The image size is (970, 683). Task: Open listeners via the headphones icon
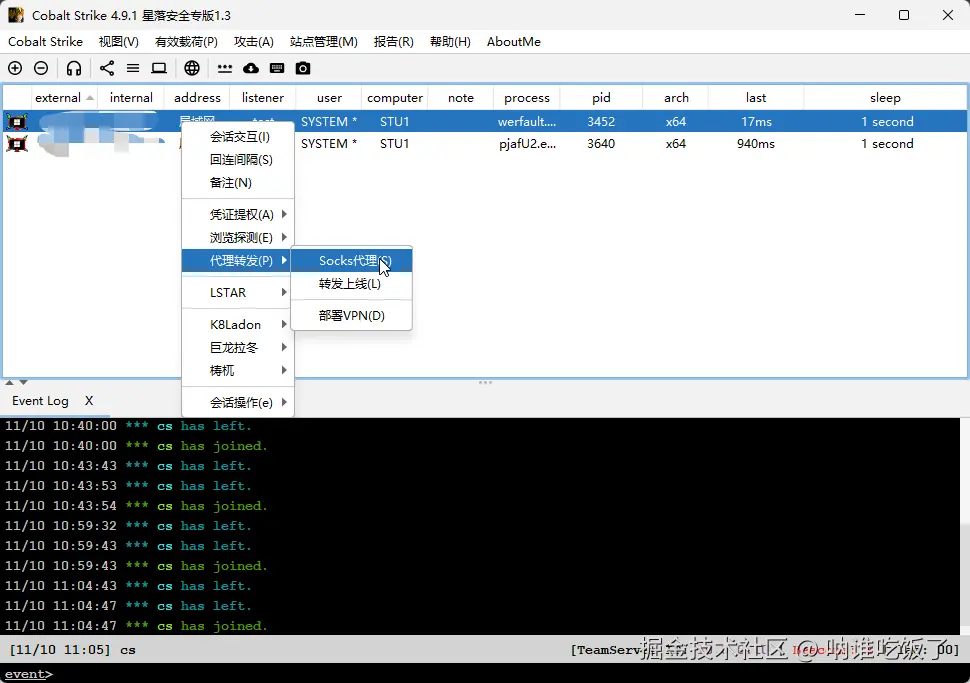pos(74,68)
